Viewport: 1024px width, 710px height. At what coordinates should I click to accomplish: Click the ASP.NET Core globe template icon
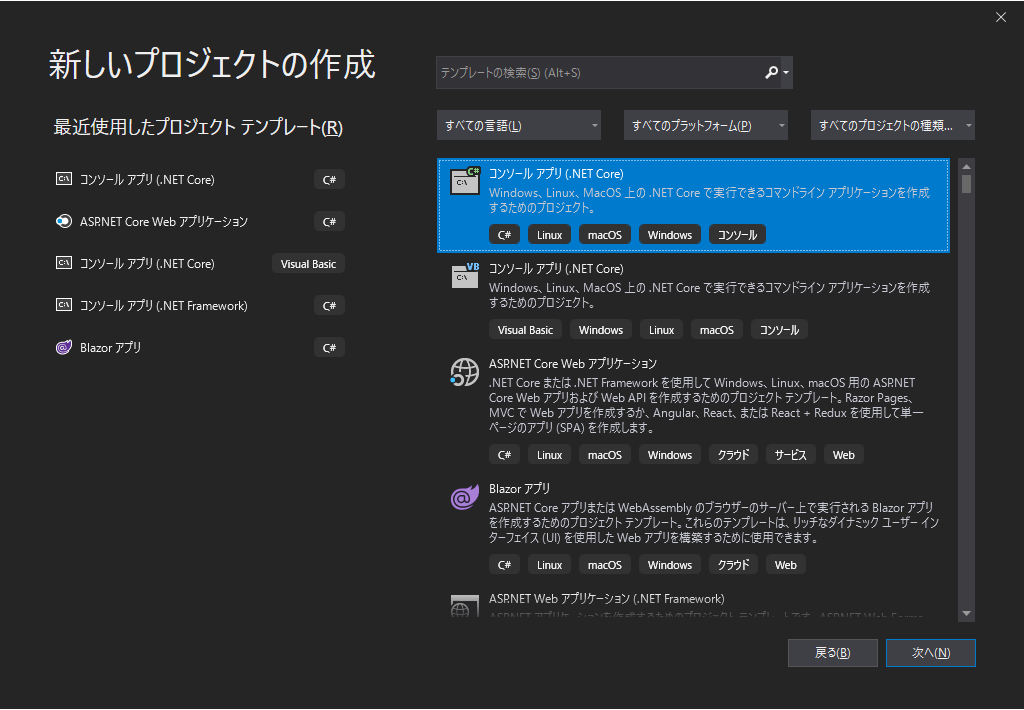[464, 372]
